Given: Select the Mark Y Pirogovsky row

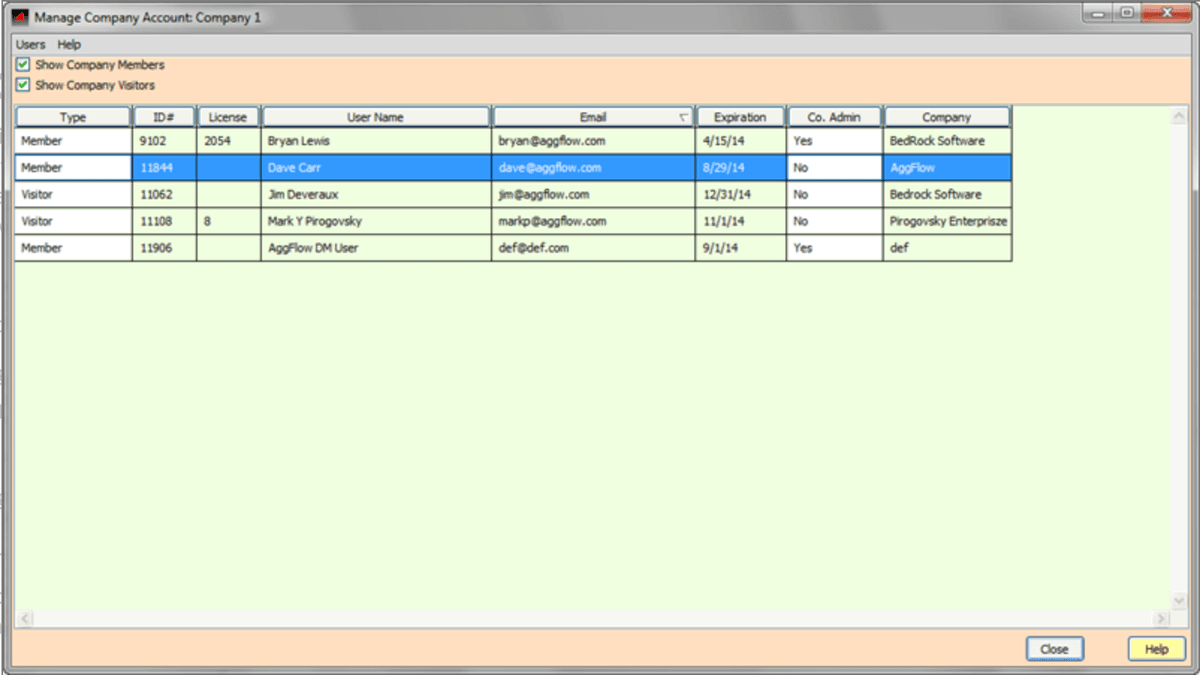Looking at the screenshot, I should (375, 221).
